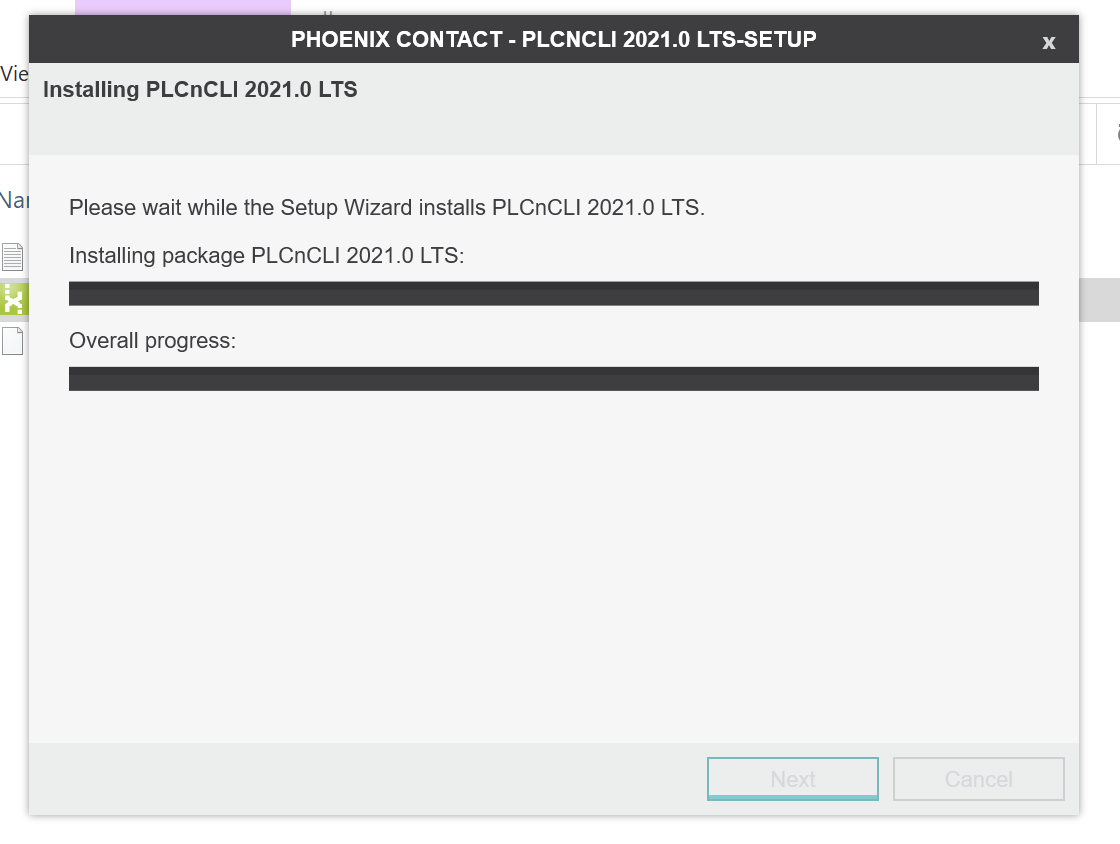Screen dimensions: 1120x844
Task: Click the Overall progress label
Action: click(x=152, y=341)
